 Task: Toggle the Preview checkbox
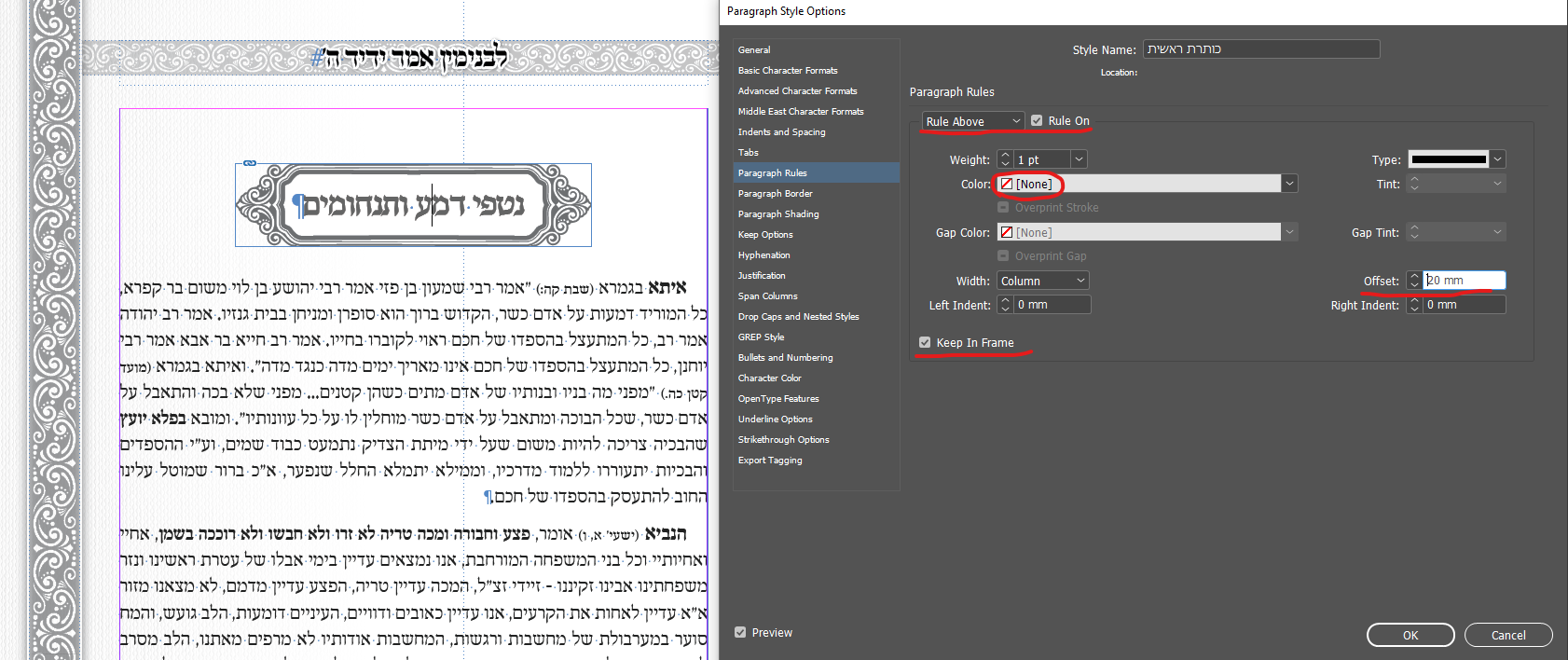740,632
